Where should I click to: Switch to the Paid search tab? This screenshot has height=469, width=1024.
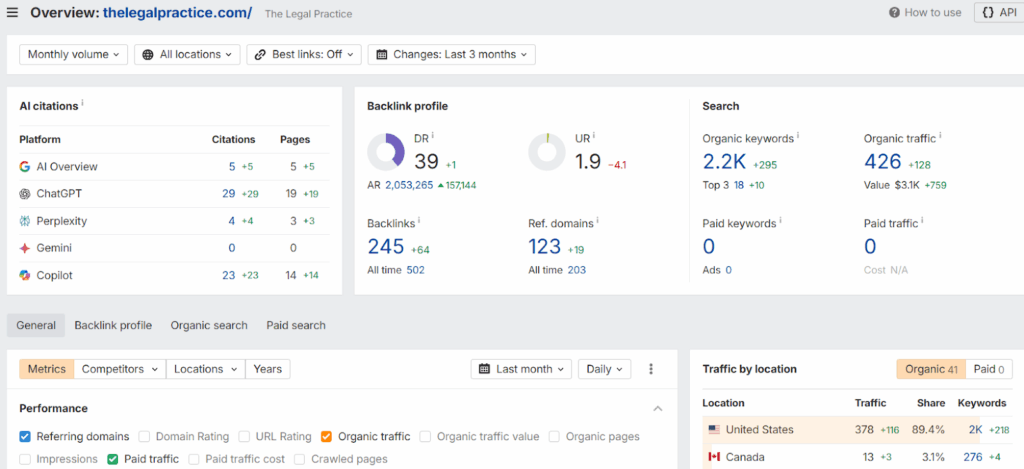[296, 325]
